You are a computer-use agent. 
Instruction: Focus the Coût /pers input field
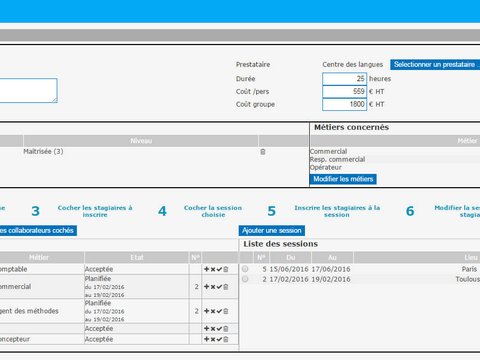click(x=344, y=91)
